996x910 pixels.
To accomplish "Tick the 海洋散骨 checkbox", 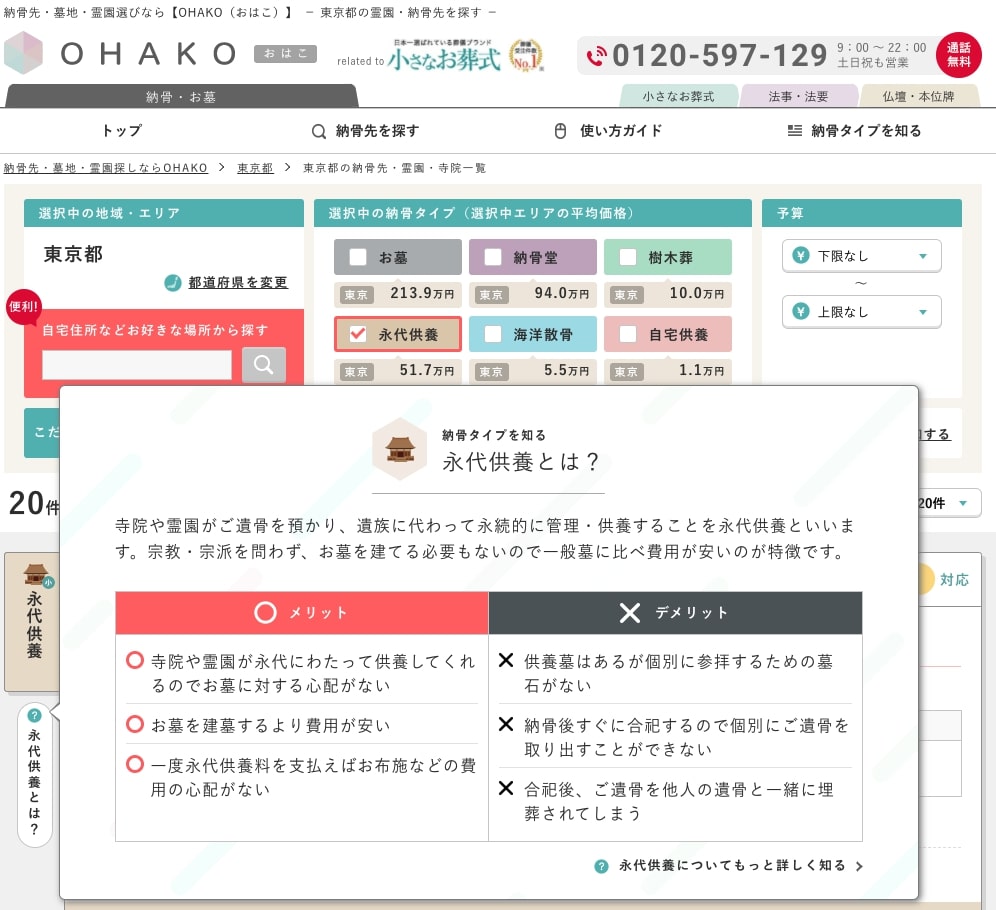I will pos(493,334).
